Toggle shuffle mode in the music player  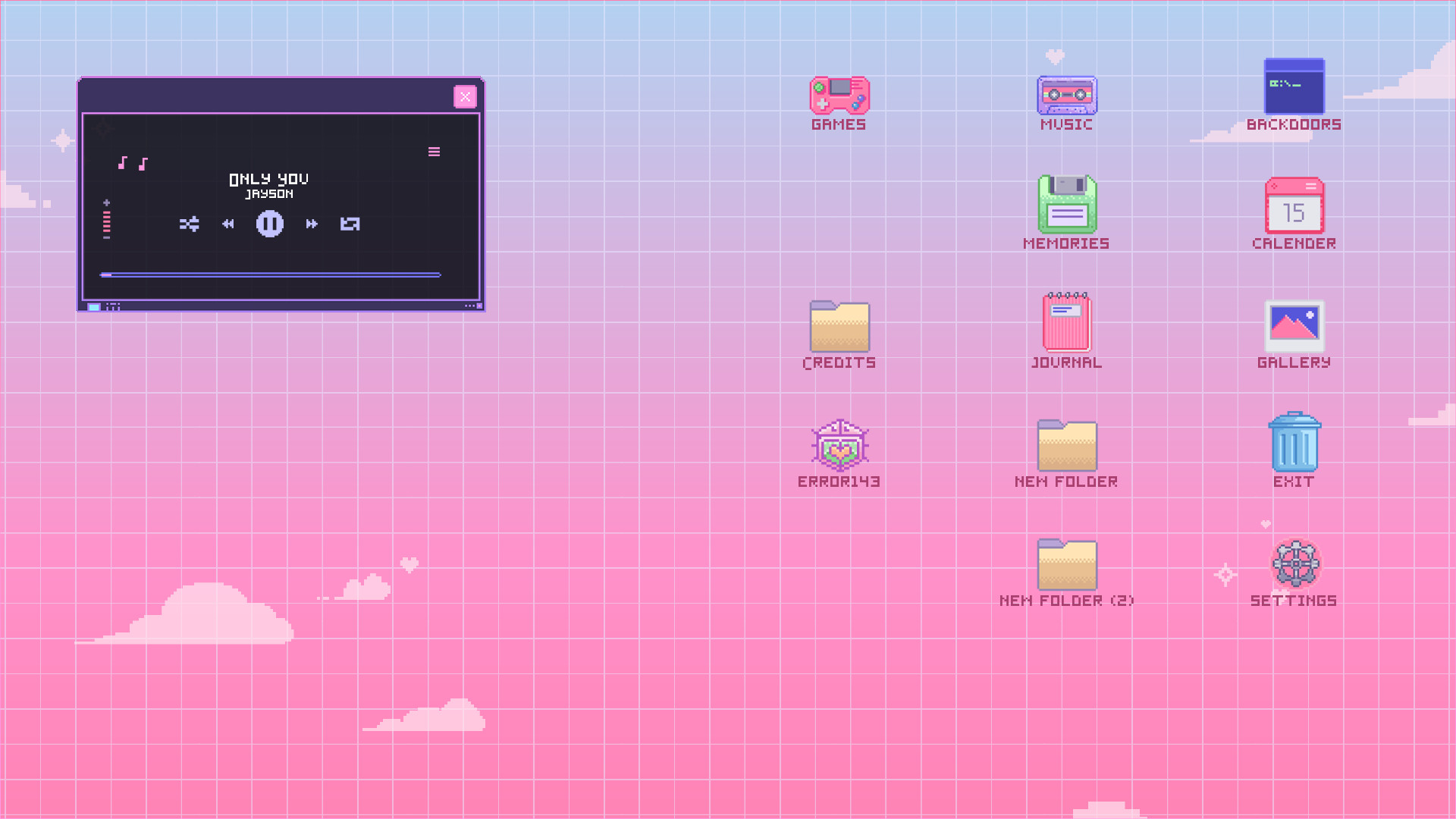coord(190,224)
